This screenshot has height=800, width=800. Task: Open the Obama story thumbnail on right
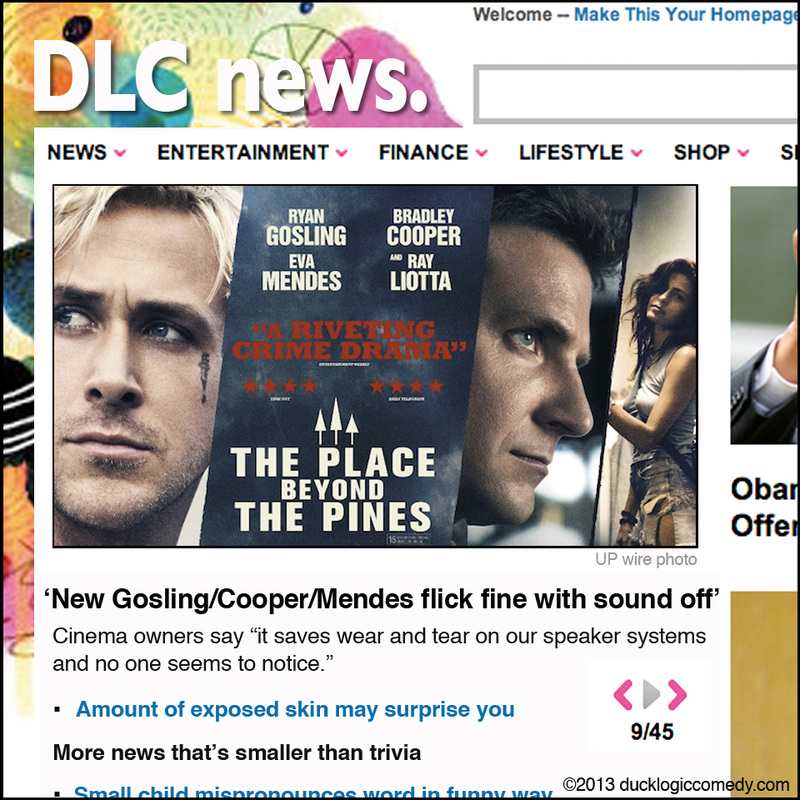point(765,315)
